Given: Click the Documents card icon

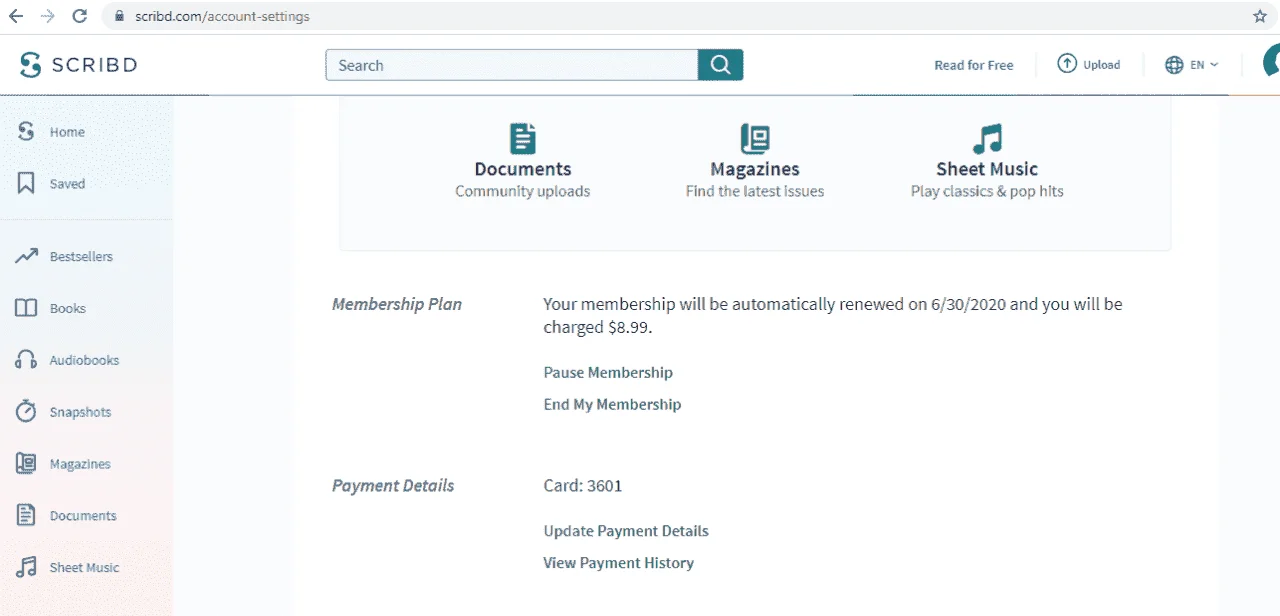Looking at the screenshot, I should point(522,138).
